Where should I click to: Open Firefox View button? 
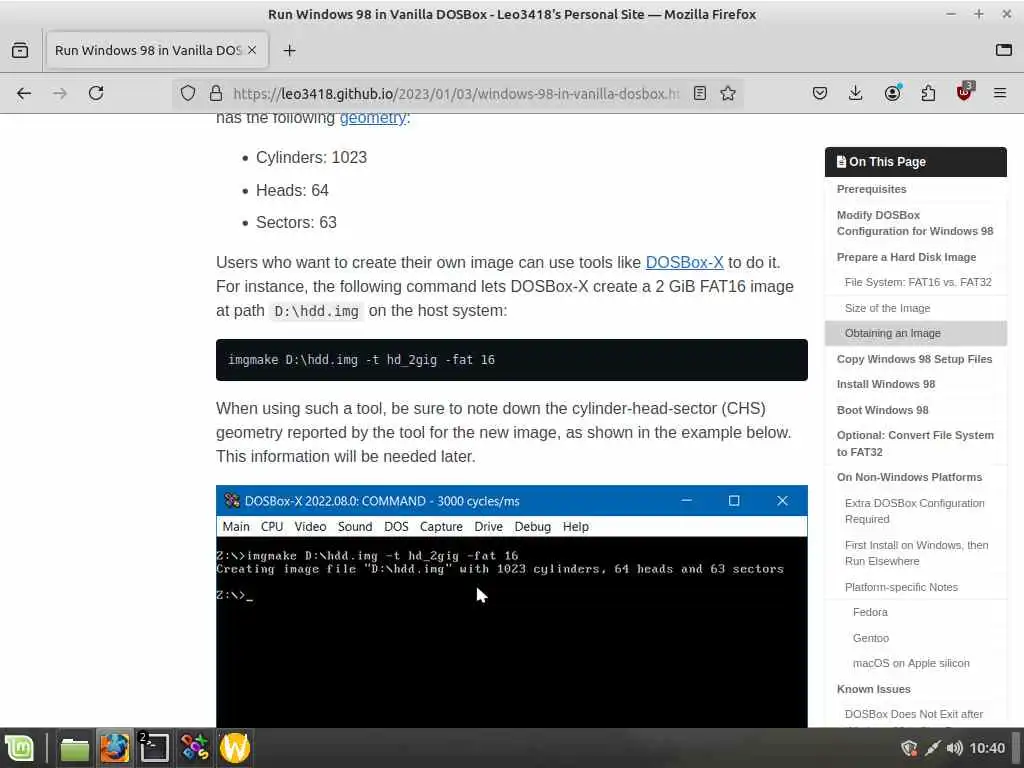20,50
